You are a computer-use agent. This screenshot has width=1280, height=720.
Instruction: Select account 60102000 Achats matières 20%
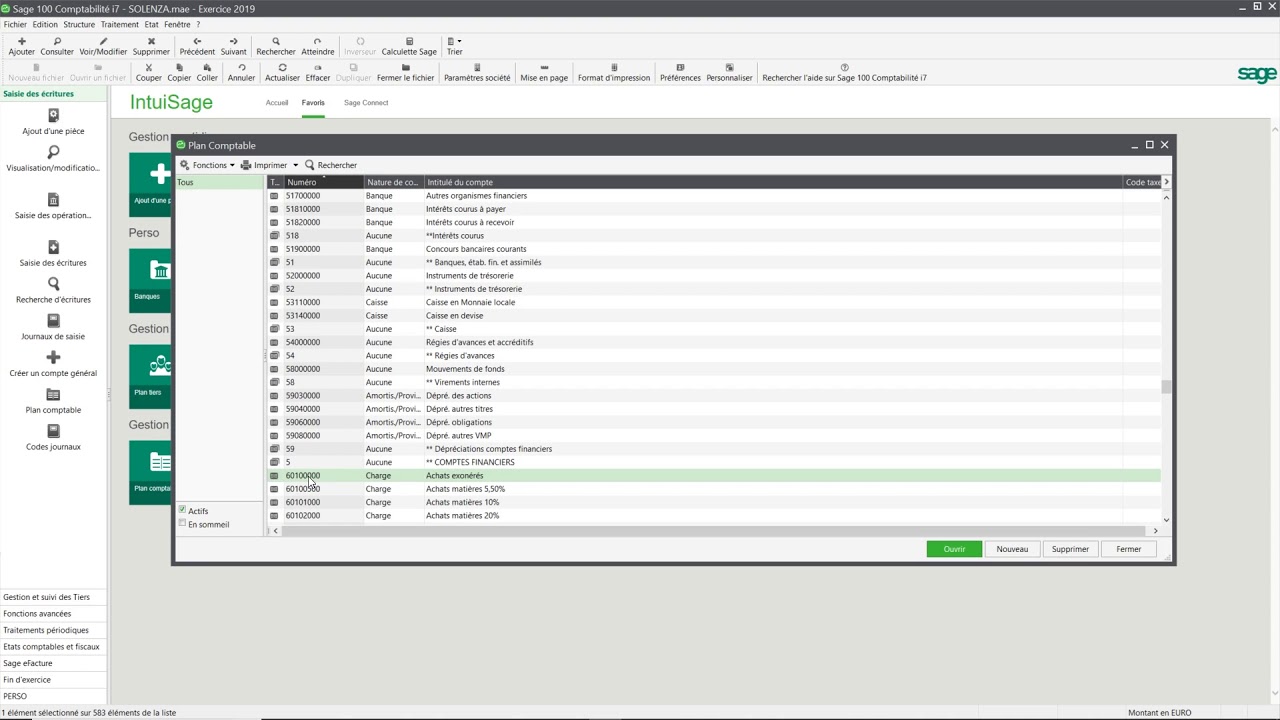[714, 516]
